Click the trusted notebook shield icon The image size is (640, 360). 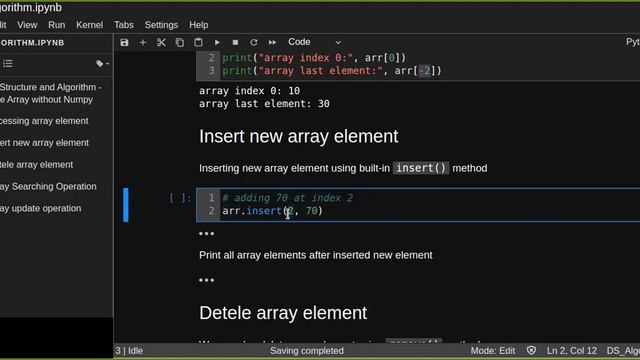coord(531,350)
